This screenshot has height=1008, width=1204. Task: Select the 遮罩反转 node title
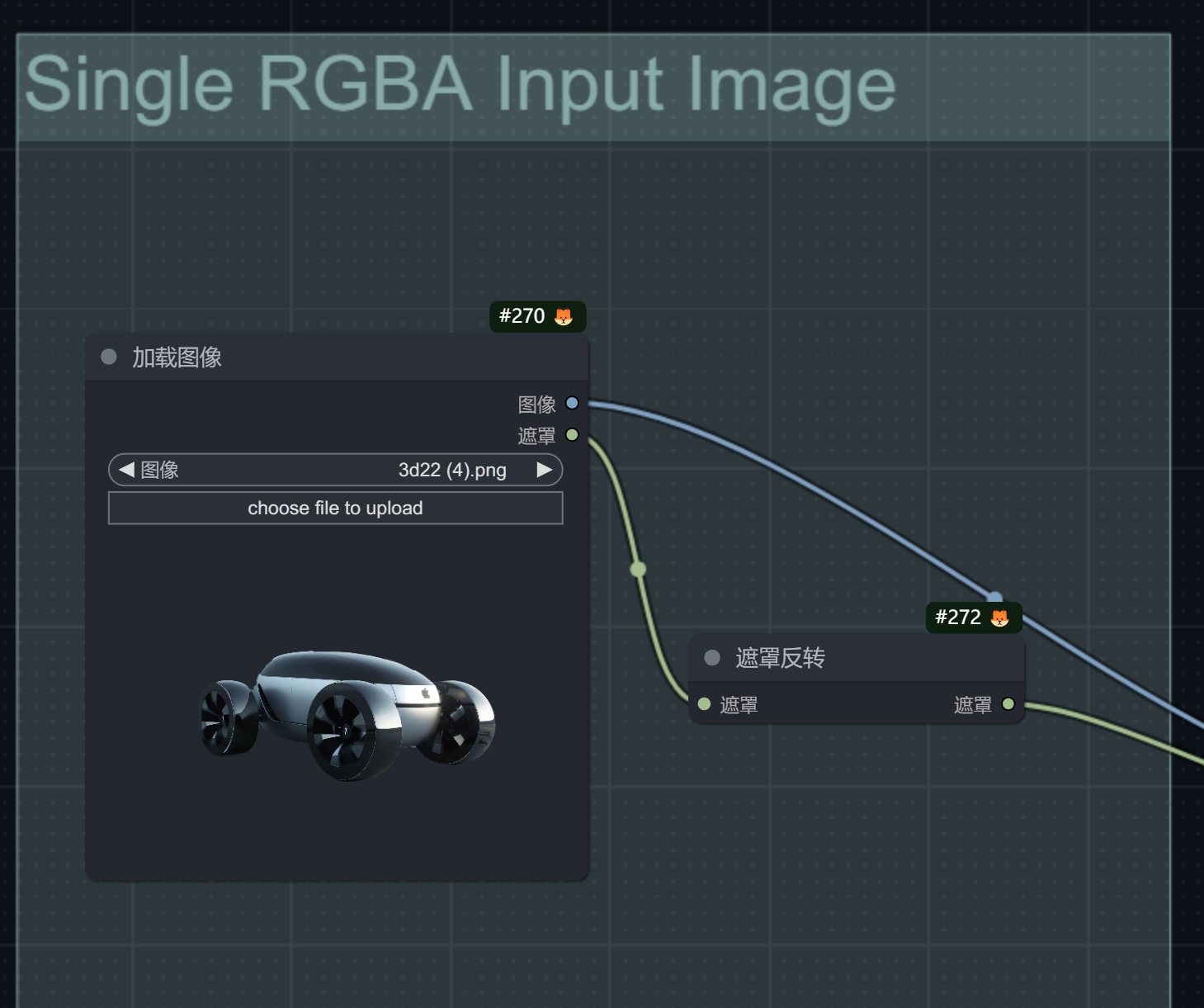[x=780, y=658]
